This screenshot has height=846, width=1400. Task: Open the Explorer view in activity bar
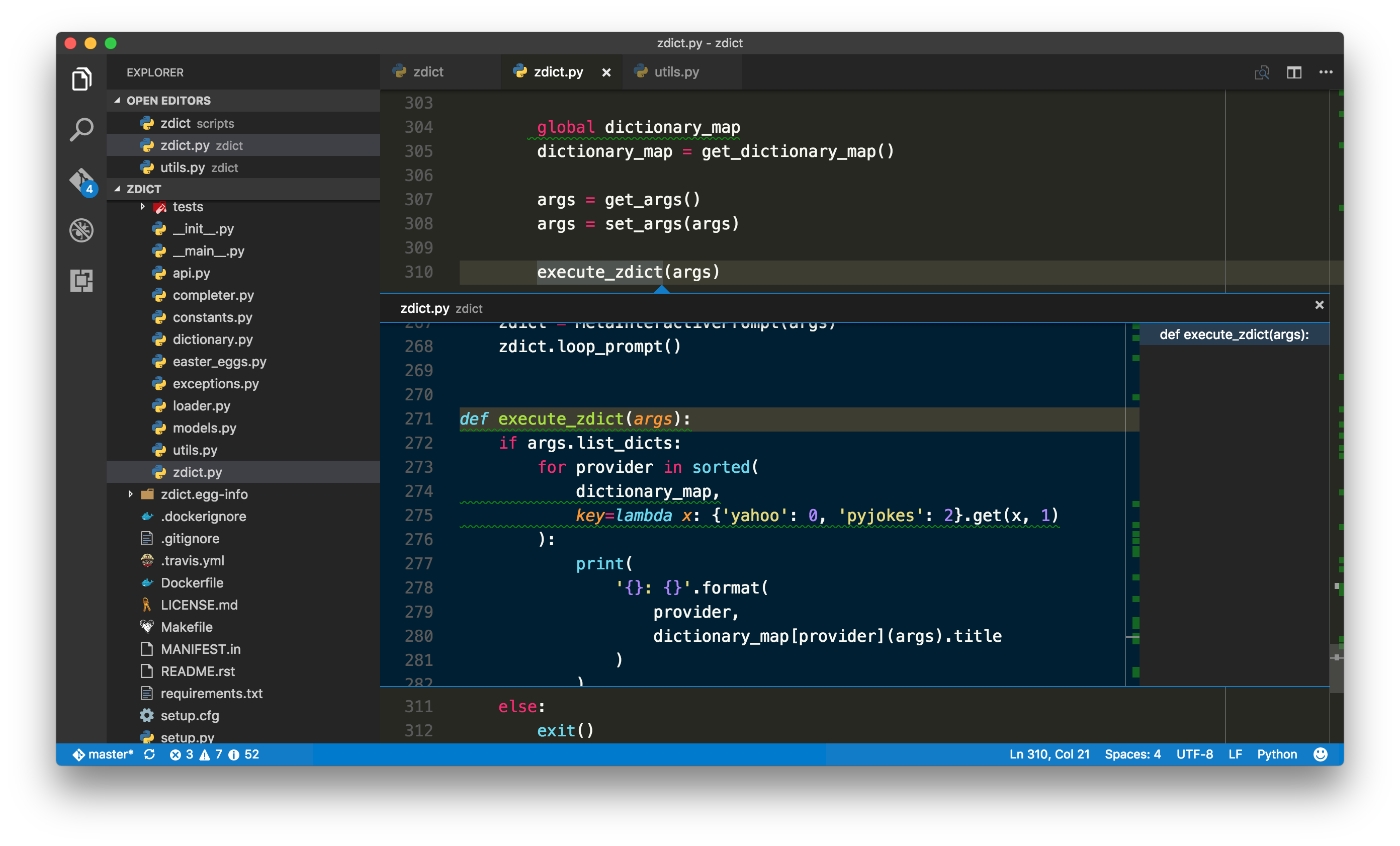[x=81, y=79]
